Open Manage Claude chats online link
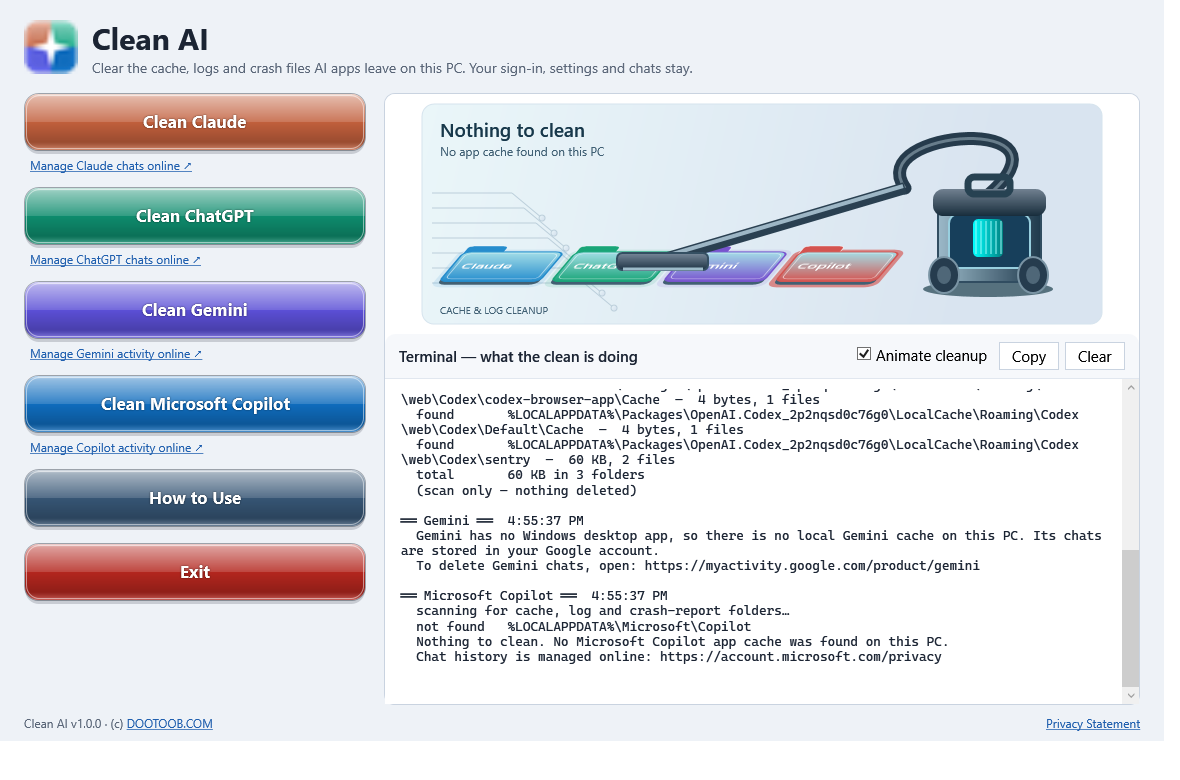This screenshot has height=780, width=1180. coord(111,166)
